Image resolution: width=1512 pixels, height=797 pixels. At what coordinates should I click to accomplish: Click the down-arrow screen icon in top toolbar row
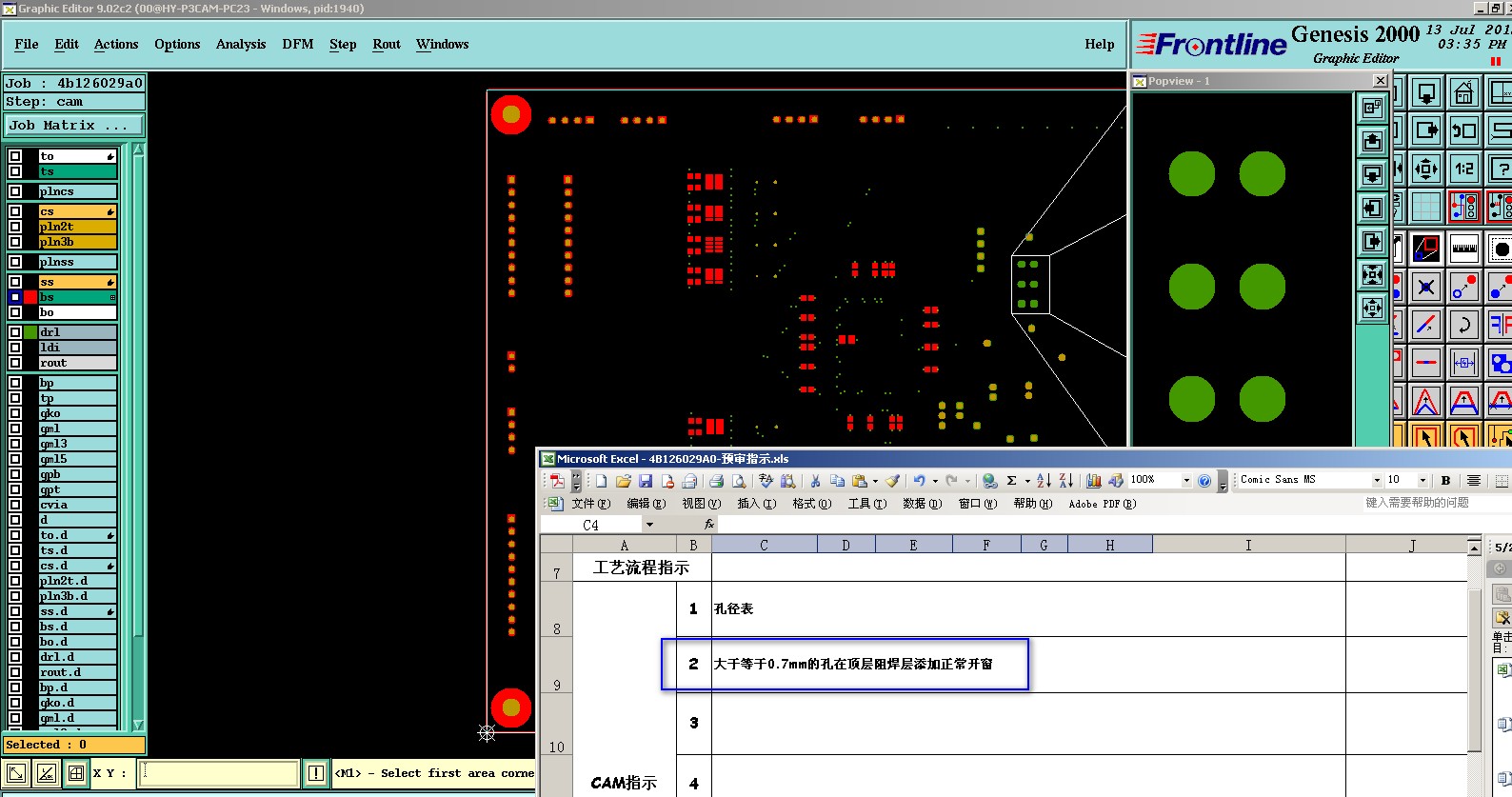coord(1426,92)
